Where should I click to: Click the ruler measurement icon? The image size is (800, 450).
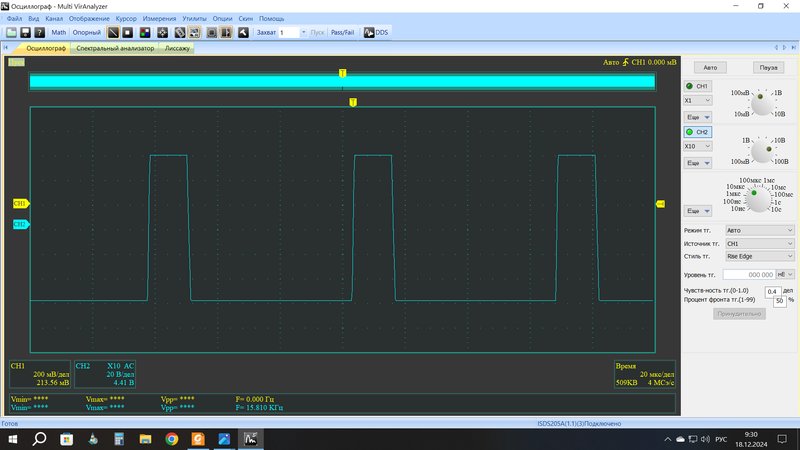pos(180,32)
